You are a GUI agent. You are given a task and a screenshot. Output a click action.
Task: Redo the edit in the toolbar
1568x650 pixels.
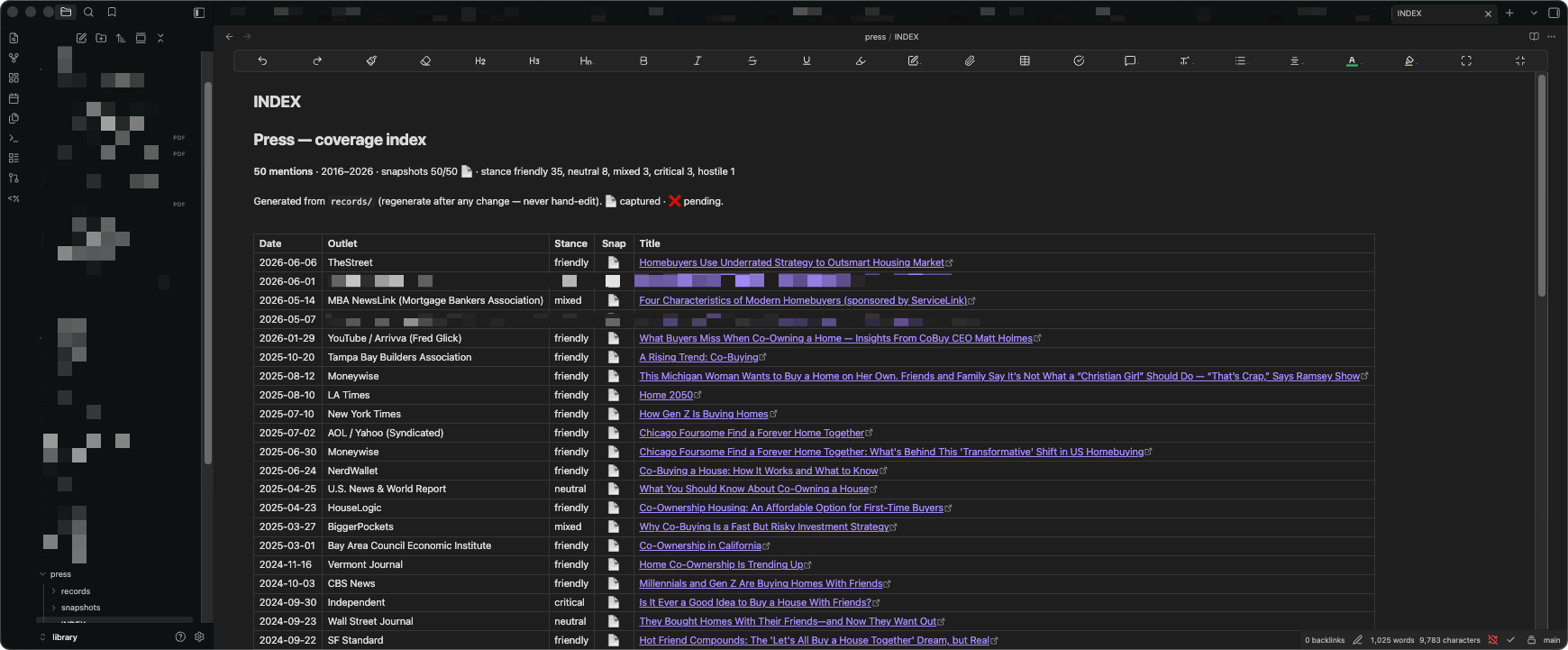pyautogui.click(x=317, y=60)
